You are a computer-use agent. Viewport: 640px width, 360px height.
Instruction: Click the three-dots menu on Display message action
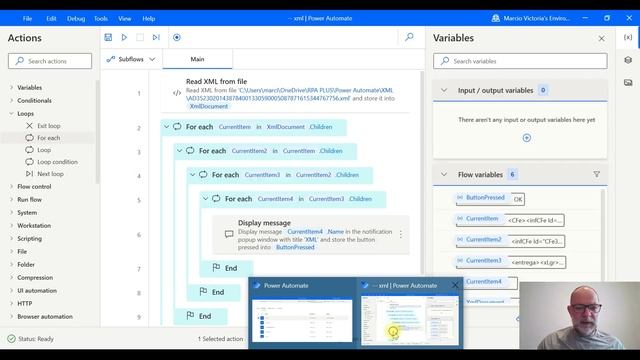point(401,234)
